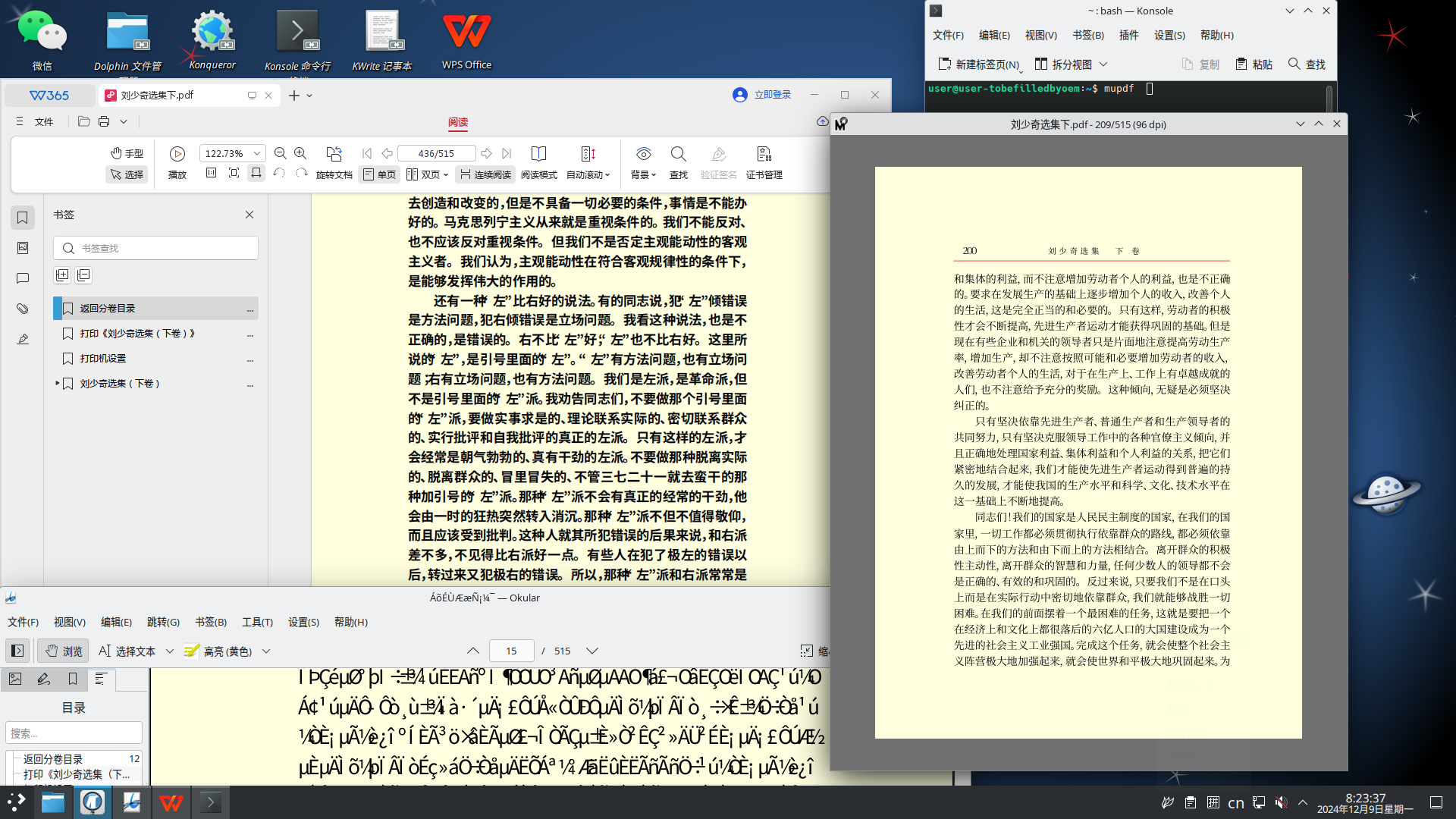Open the comments panel in WPS sidebar

[23, 278]
